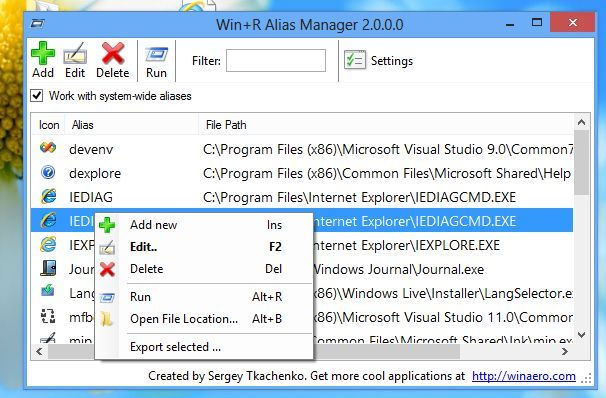The height and width of the screenshot is (398, 606).
Task: Click the dexplore help row icon
Action: [48, 172]
